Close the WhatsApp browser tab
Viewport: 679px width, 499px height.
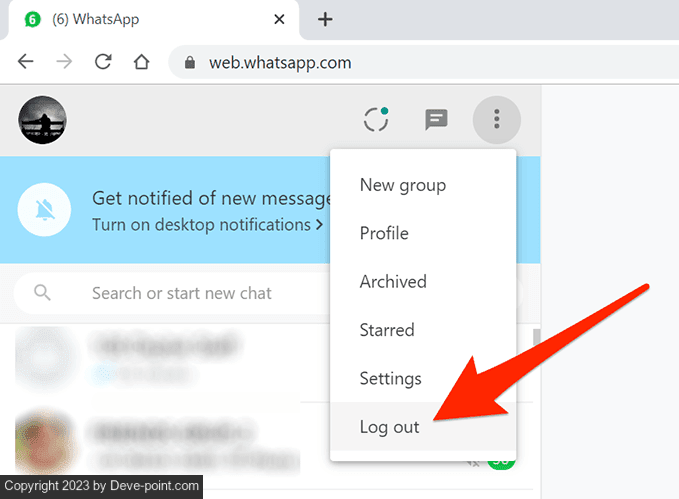pyautogui.click(x=279, y=19)
